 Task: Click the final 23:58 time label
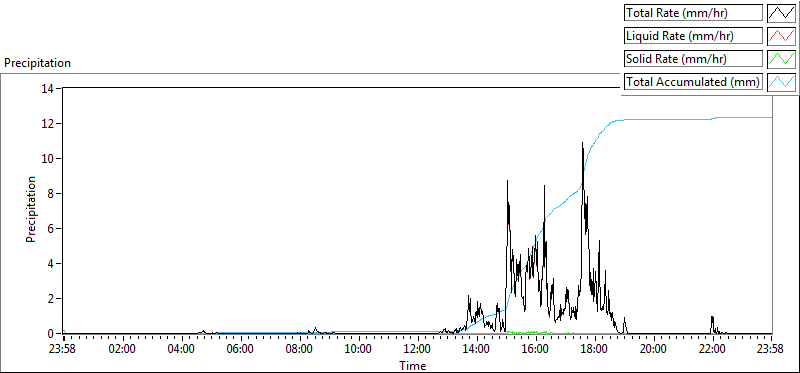(x=771, y=350)
